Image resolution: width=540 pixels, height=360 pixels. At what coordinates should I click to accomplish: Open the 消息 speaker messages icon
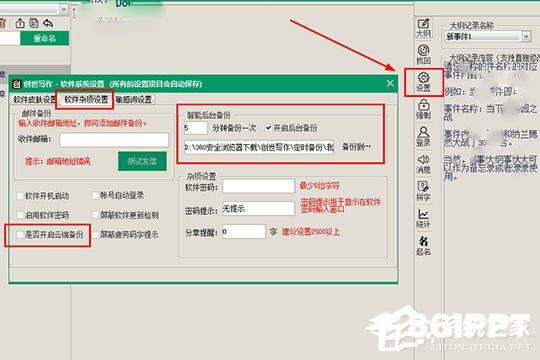click(423, 164)
